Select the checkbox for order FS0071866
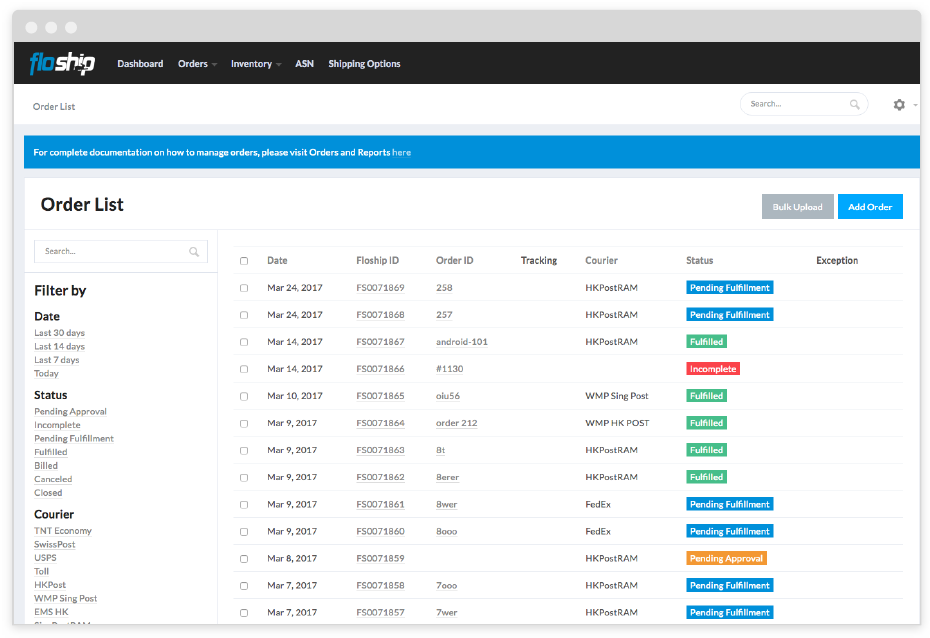Viewport: 930px width, 638px height. point(244,369)
